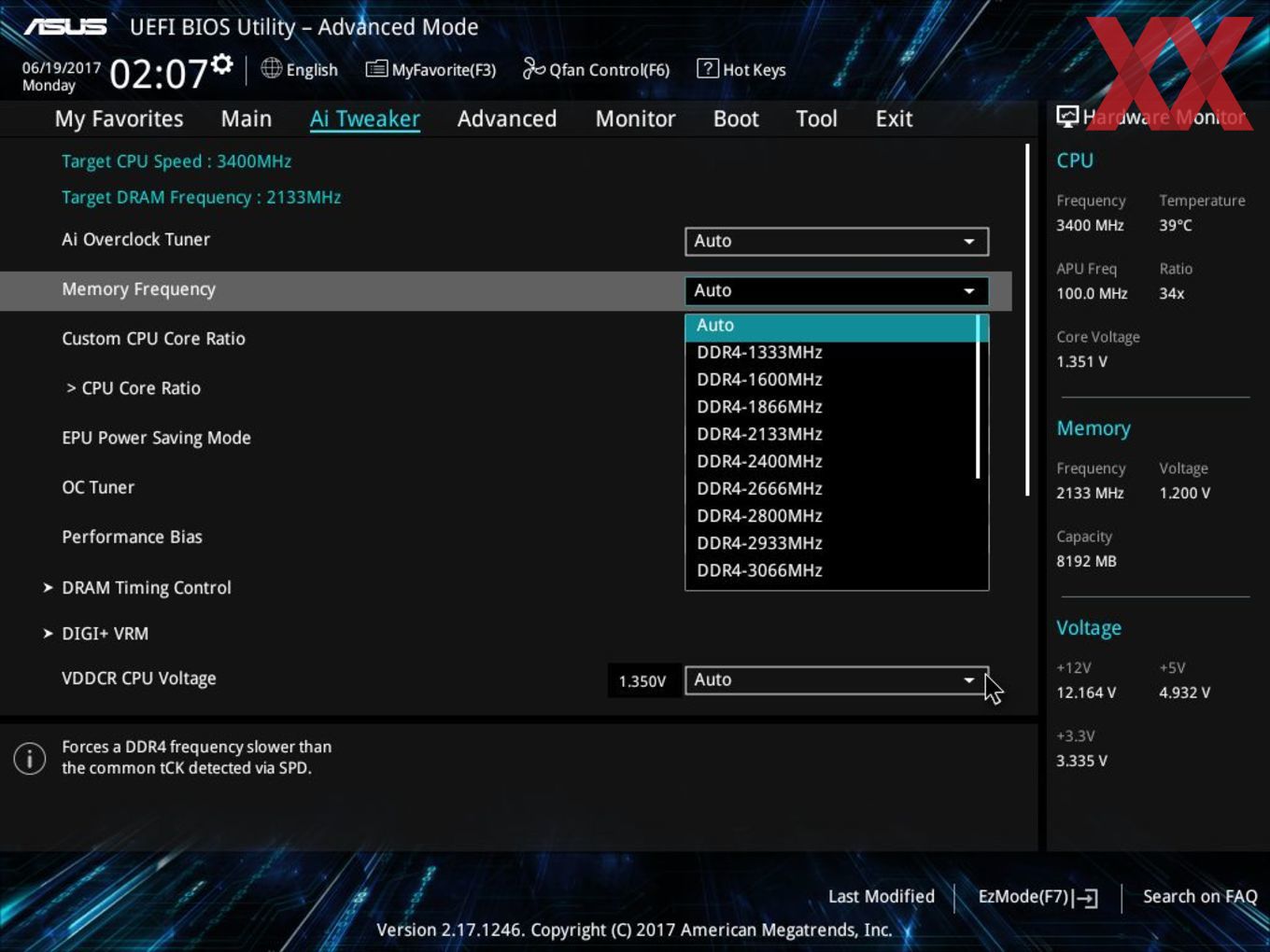This screenshot has width=1270, height=952.
Task: Click the Qfan Control fan icon
Action: (533, 68)
